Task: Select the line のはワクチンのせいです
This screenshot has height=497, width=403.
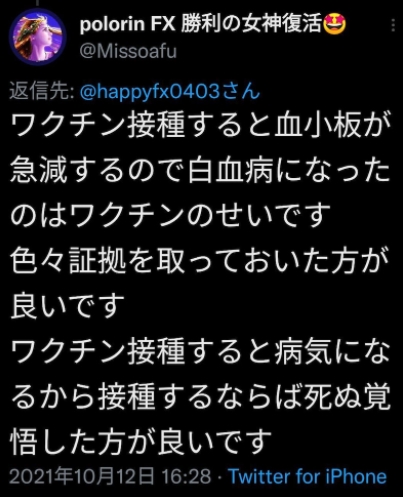Action: (x=171, y=215)
